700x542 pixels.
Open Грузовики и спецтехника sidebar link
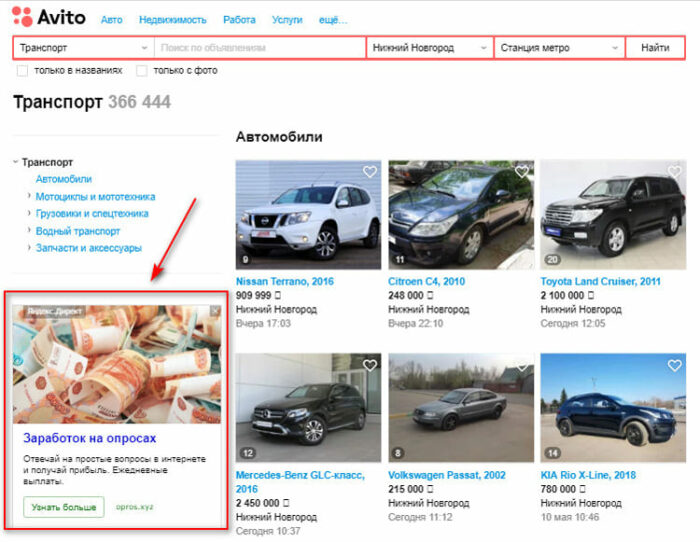[92, 213]
